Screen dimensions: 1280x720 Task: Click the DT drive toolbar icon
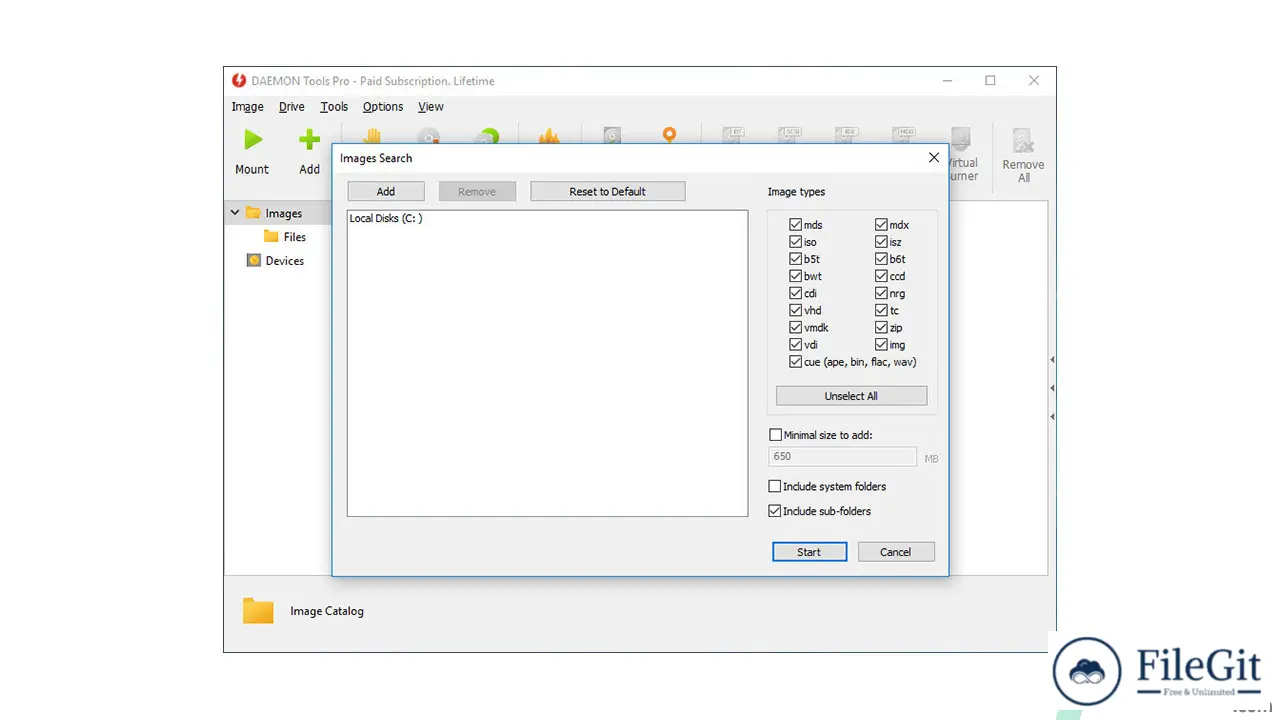click(x=735, y=134)
